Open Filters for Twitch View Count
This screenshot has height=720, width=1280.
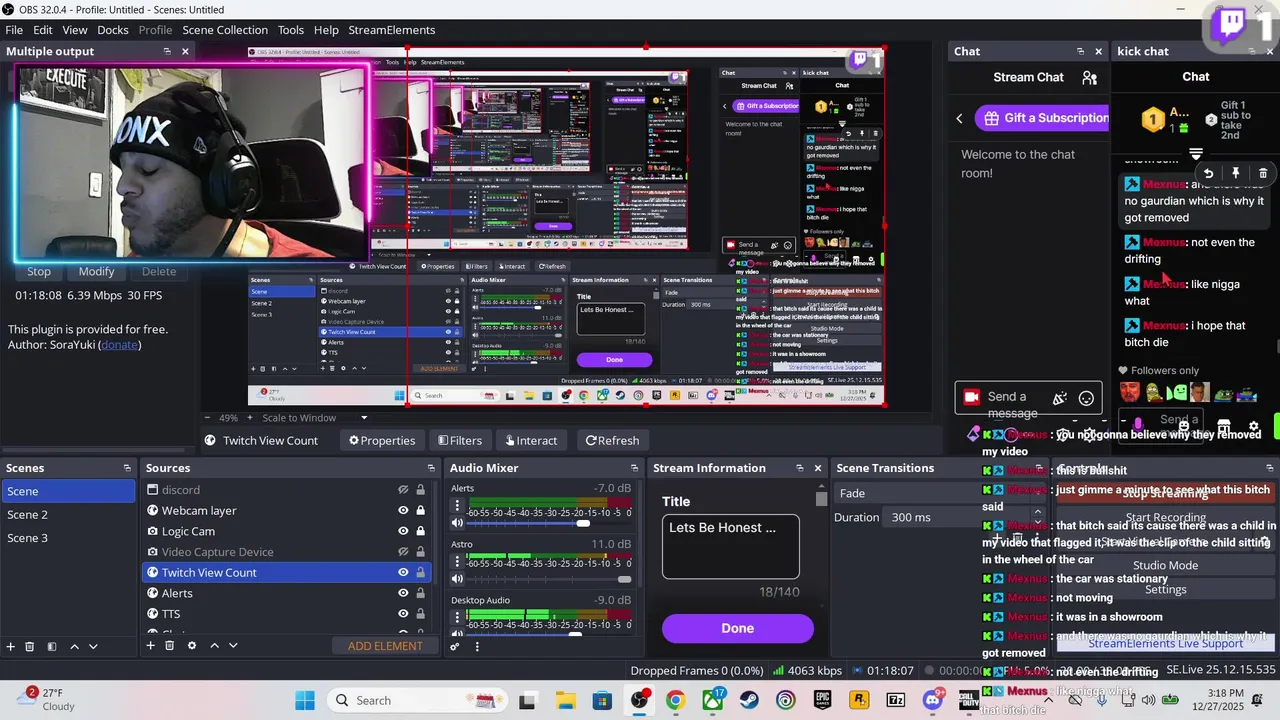pos(458,440)
